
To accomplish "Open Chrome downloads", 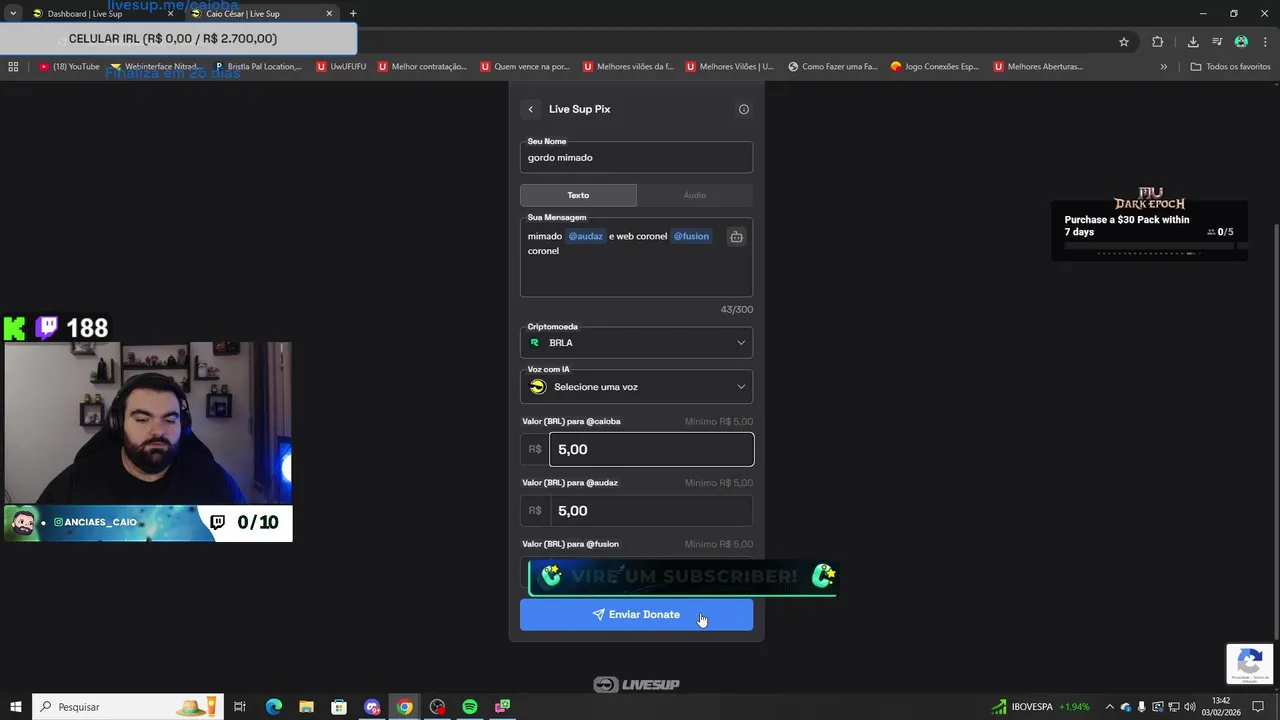I will [x=1193, y=42].
